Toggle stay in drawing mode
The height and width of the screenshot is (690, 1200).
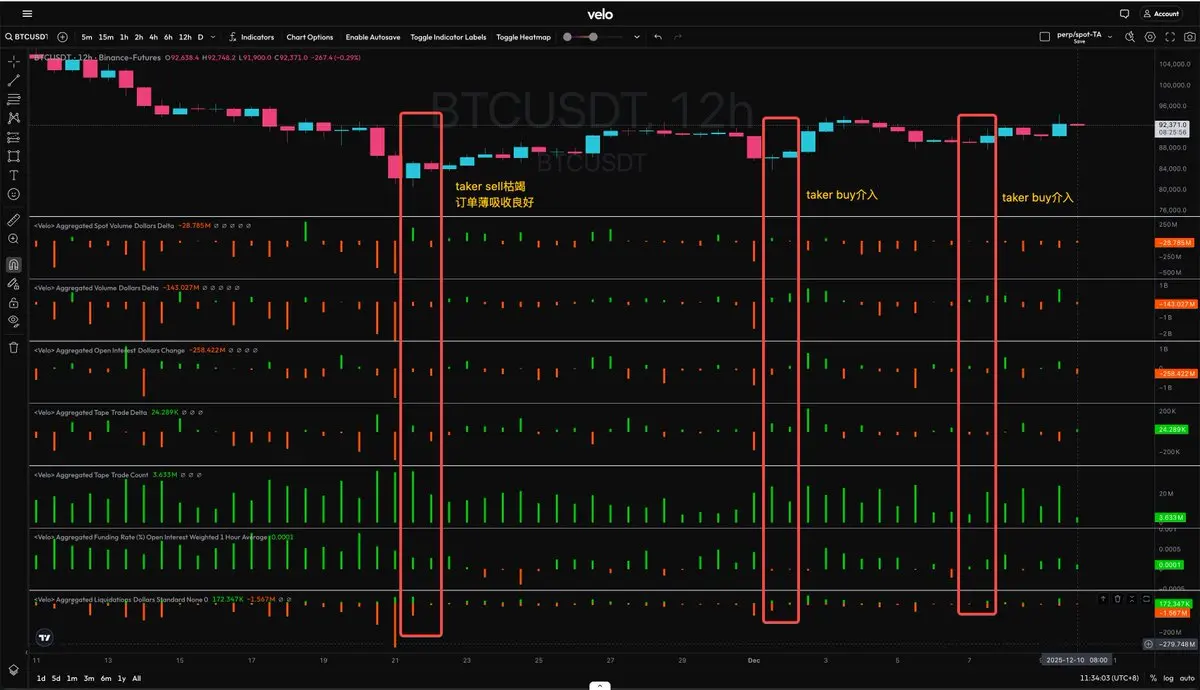[x=14, y=284]
